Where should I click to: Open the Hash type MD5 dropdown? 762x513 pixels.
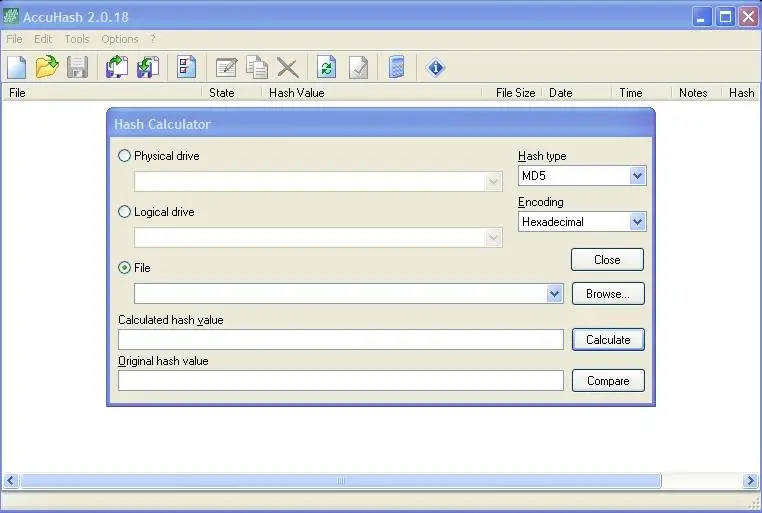coord(637,175)
